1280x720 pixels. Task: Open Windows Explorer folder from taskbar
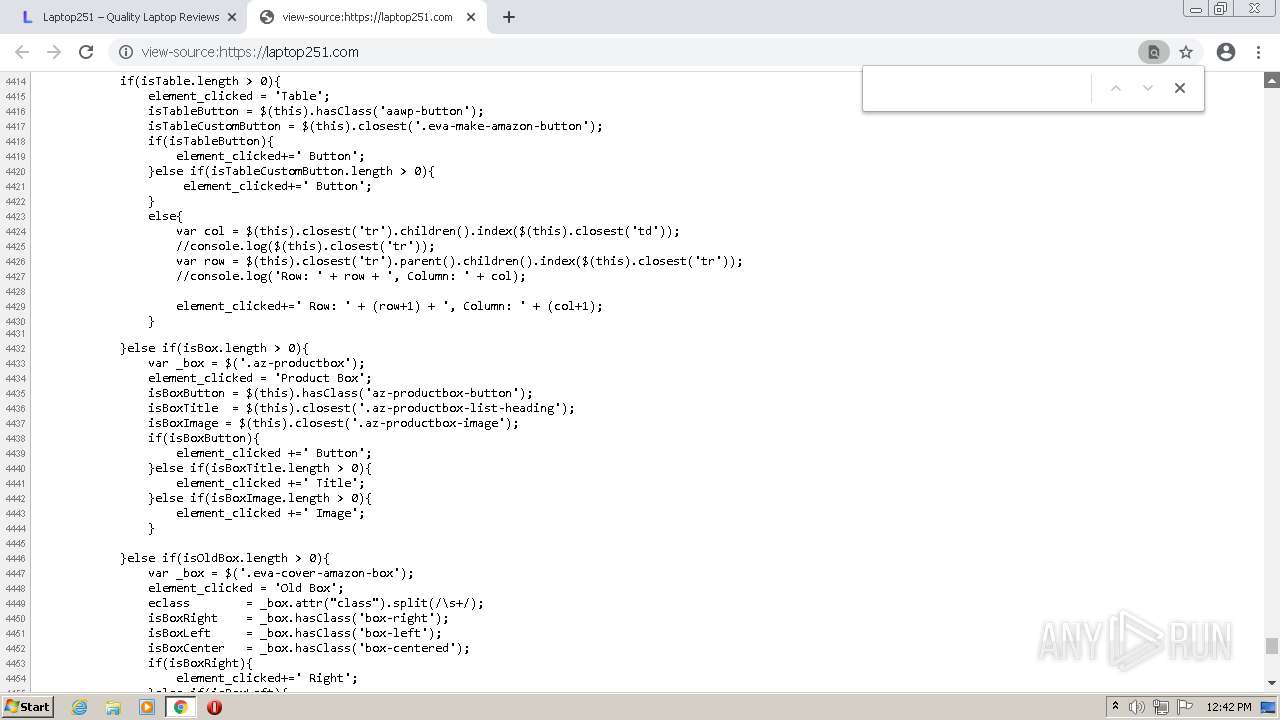pyautogui.click(x=113, y=707)
